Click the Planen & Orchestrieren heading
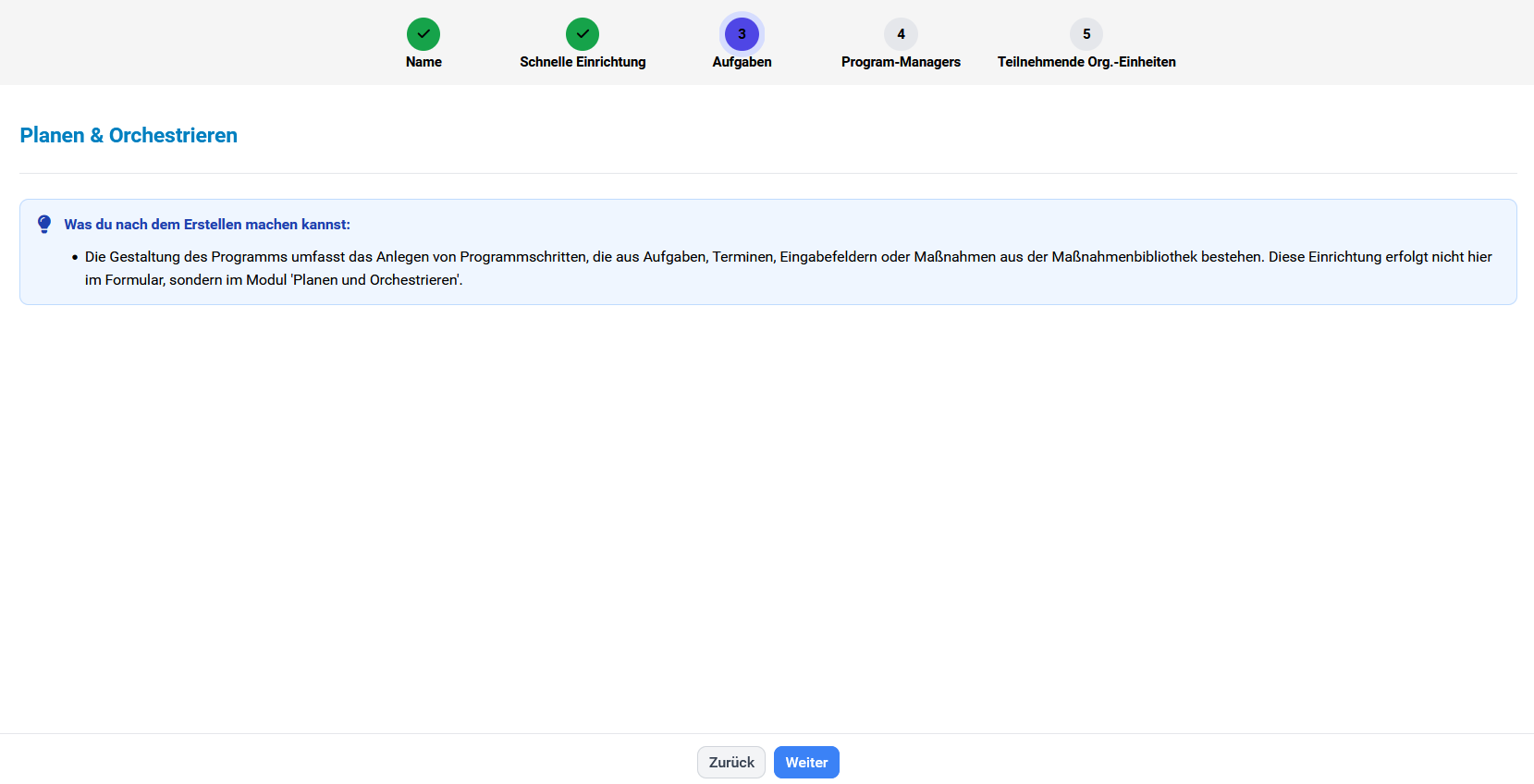Screen dimensions: 1534x784 pos(129,135)
